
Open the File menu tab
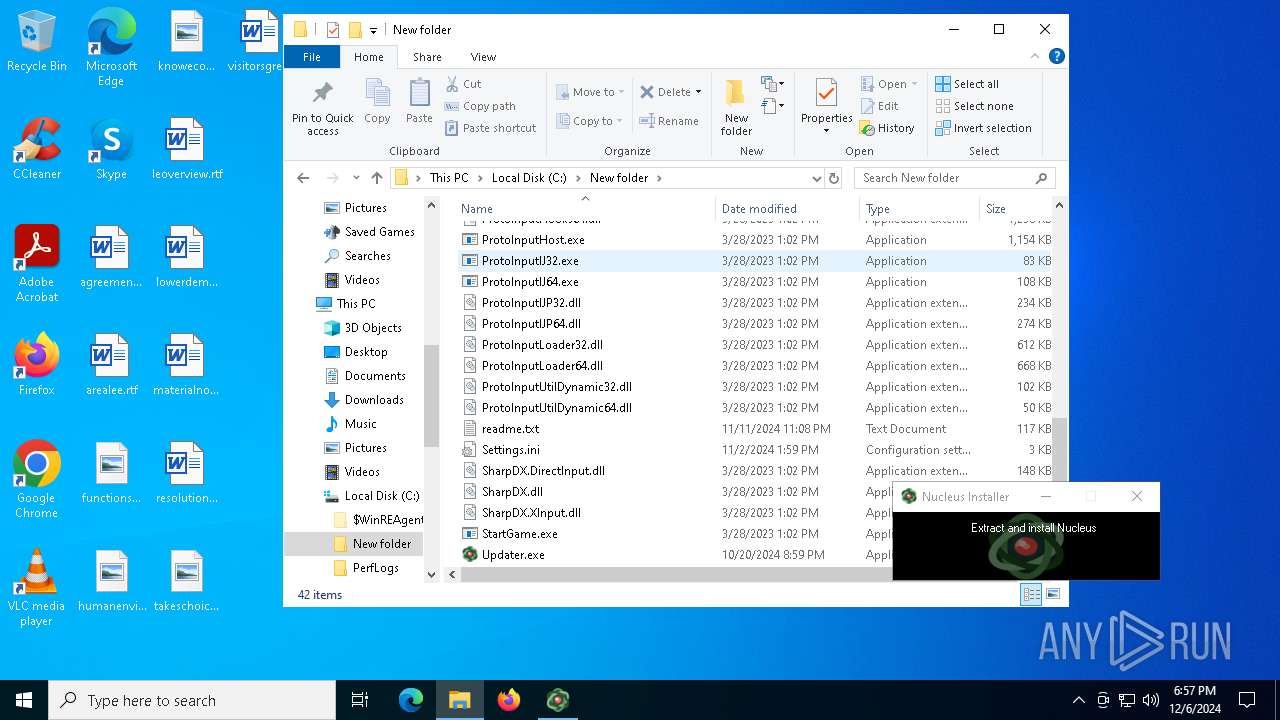[x=312, y=57]
